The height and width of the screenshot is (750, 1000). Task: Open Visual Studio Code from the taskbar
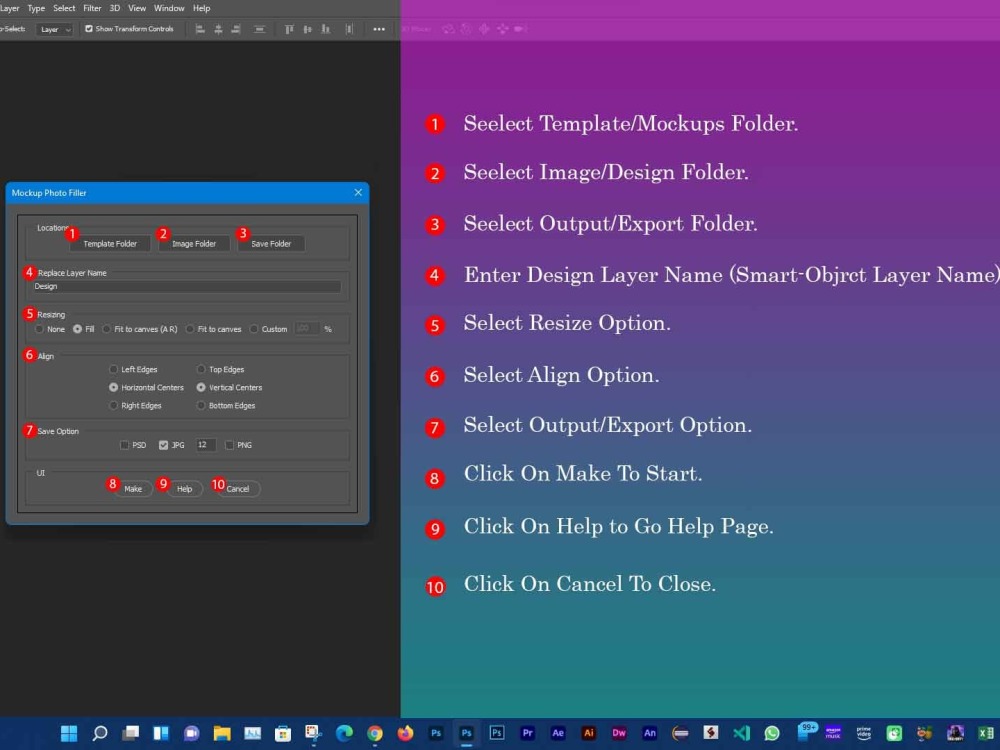[741, 733]
